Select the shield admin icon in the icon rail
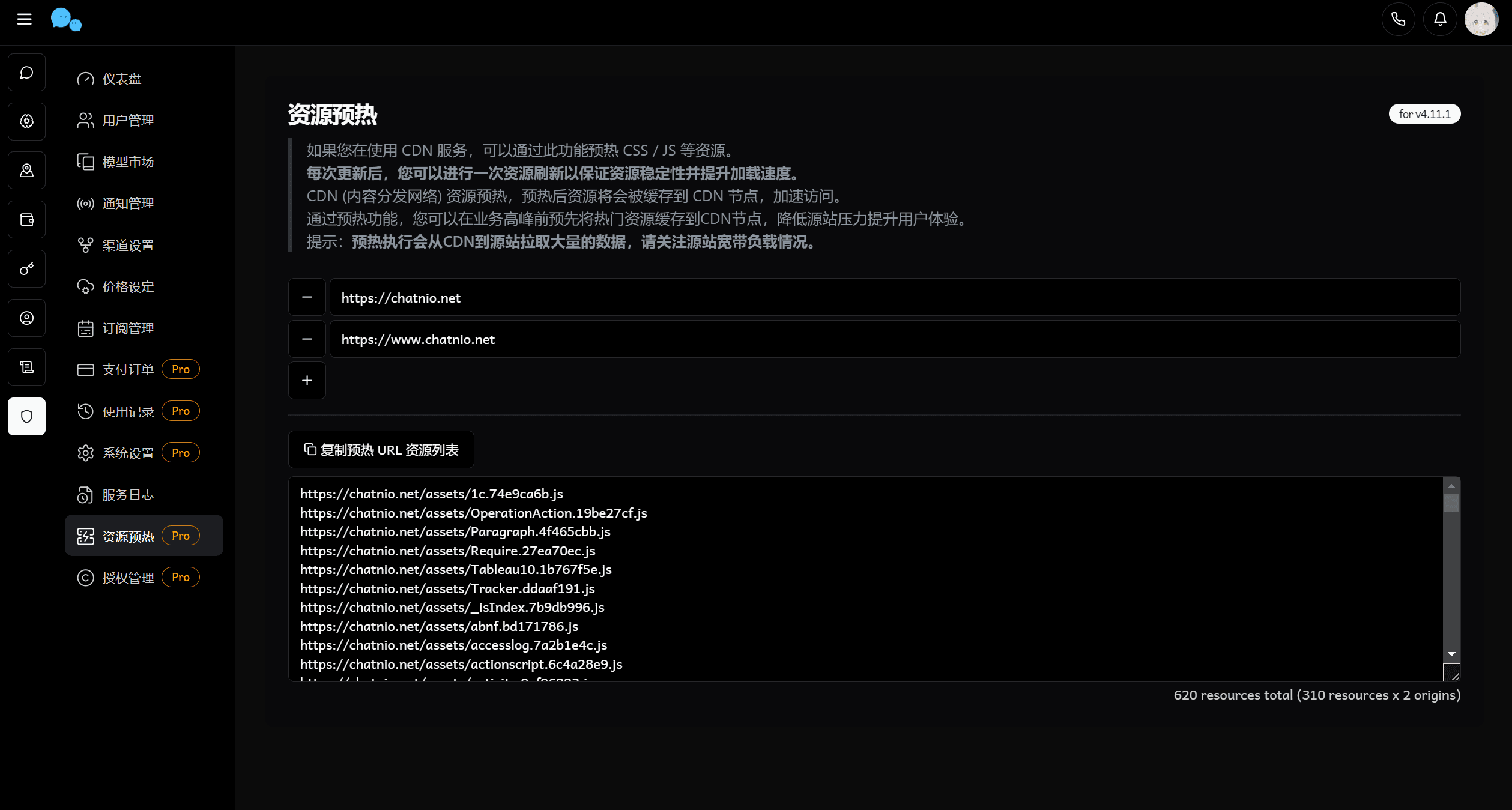 tap(26, 416)
